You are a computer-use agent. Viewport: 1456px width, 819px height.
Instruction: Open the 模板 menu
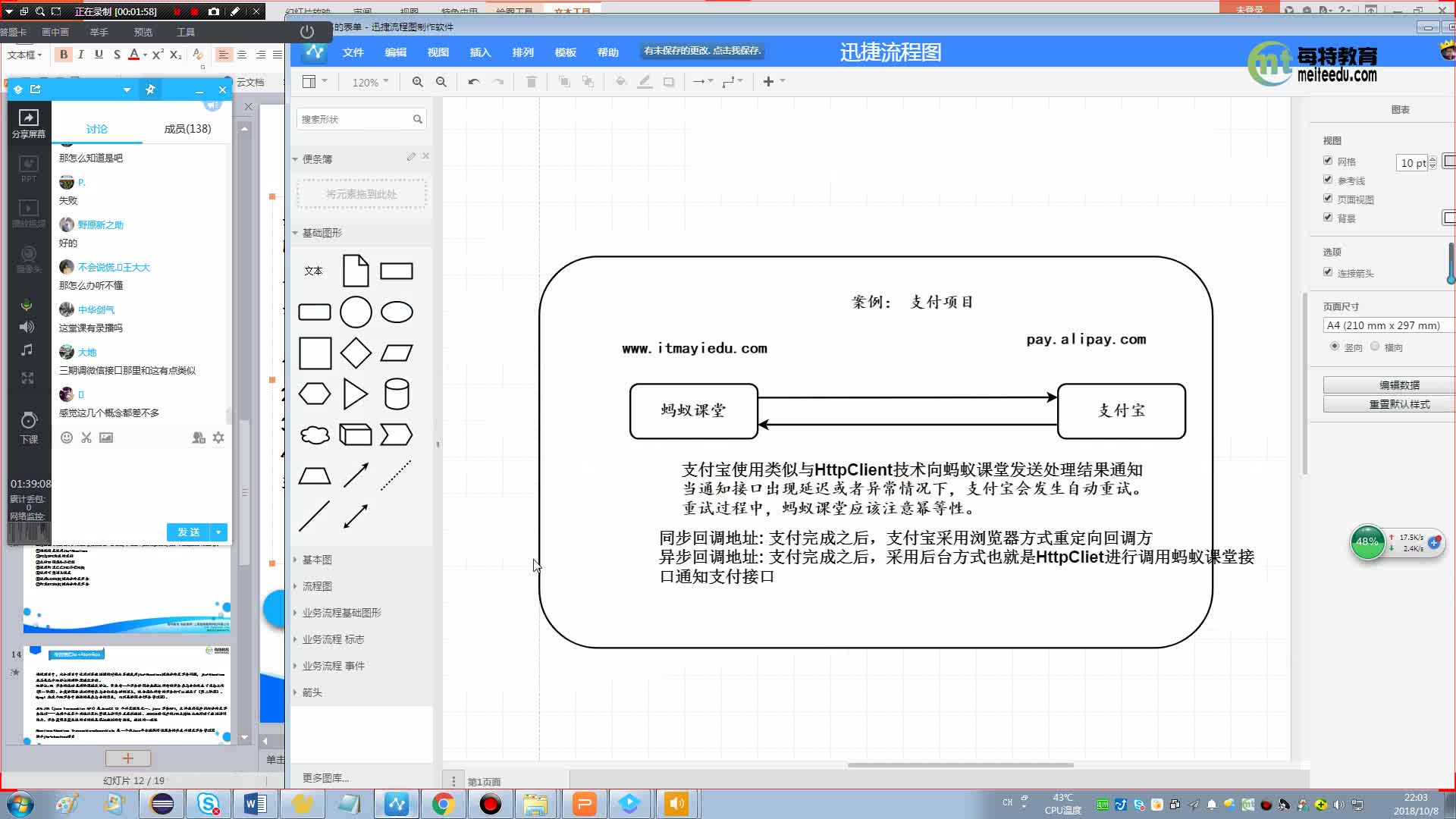point(566,52)
